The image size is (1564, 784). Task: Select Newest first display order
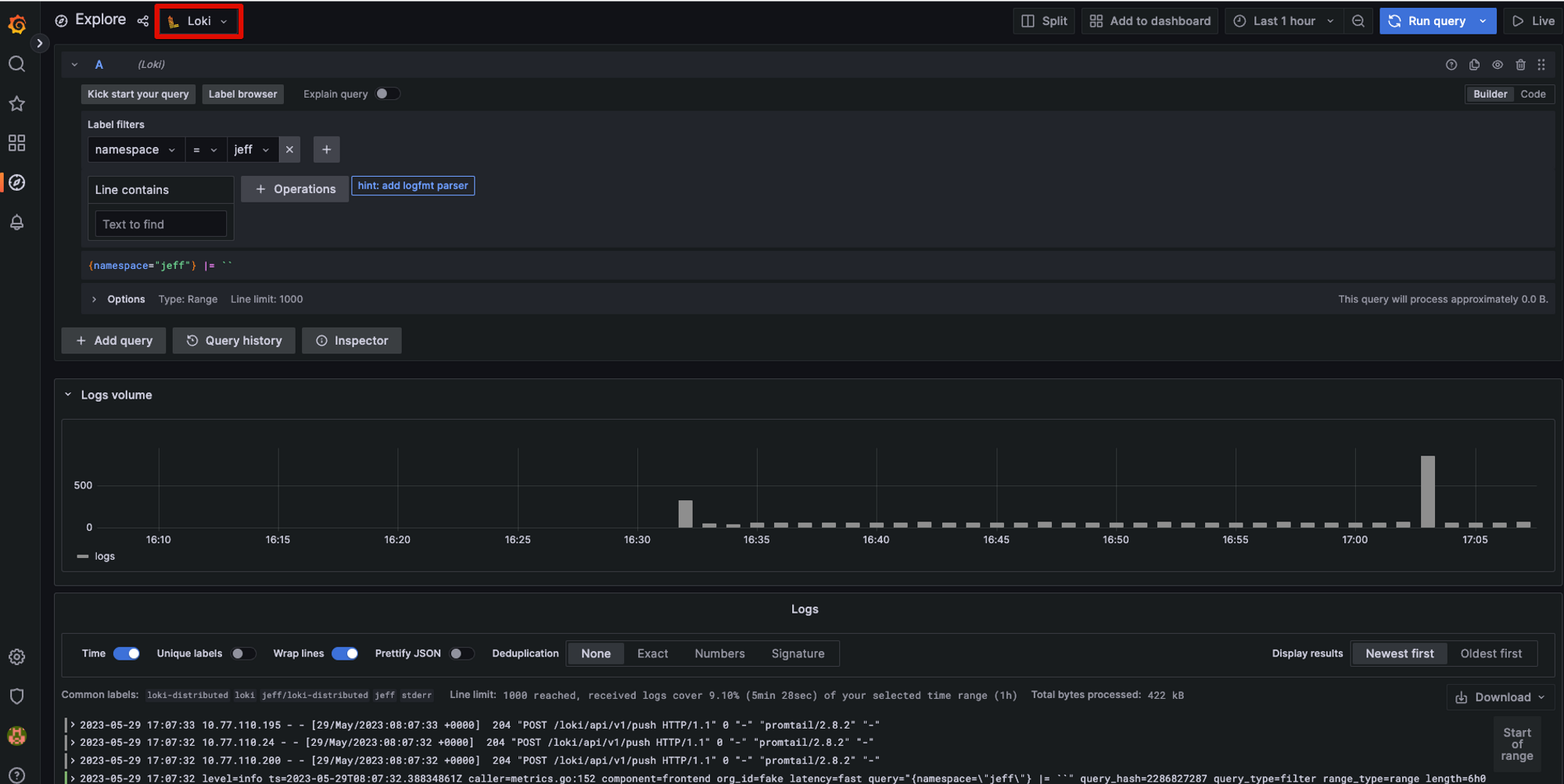(1400, 653)
